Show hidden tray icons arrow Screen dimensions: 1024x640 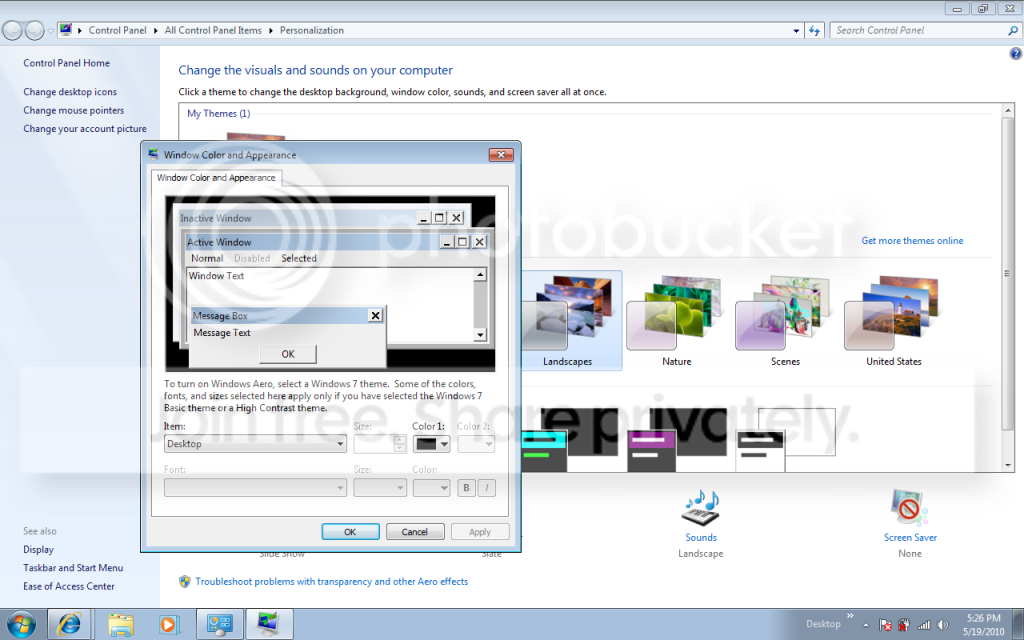click(x=866, y=625)
